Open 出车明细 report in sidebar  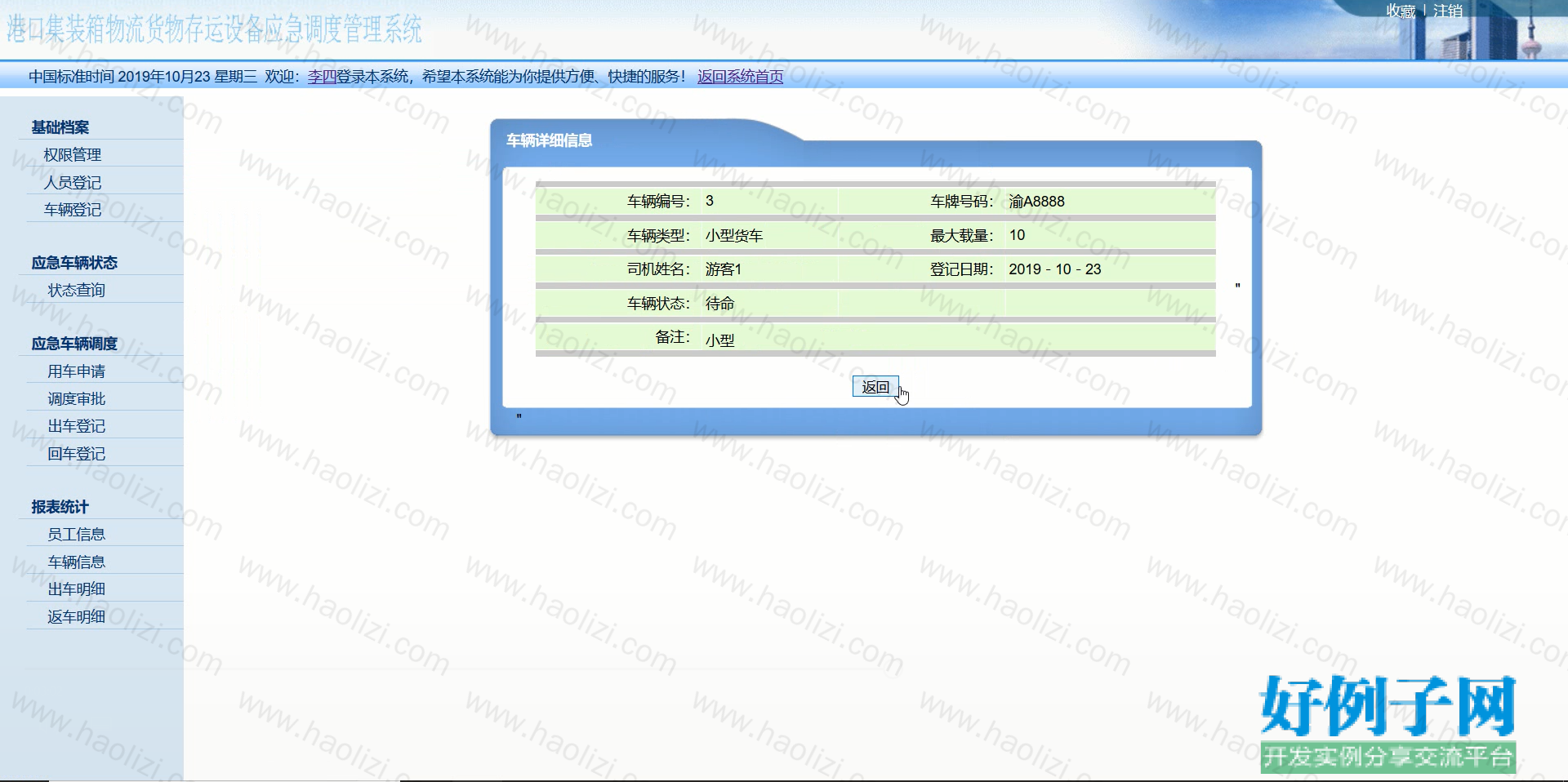coord(76,589)
